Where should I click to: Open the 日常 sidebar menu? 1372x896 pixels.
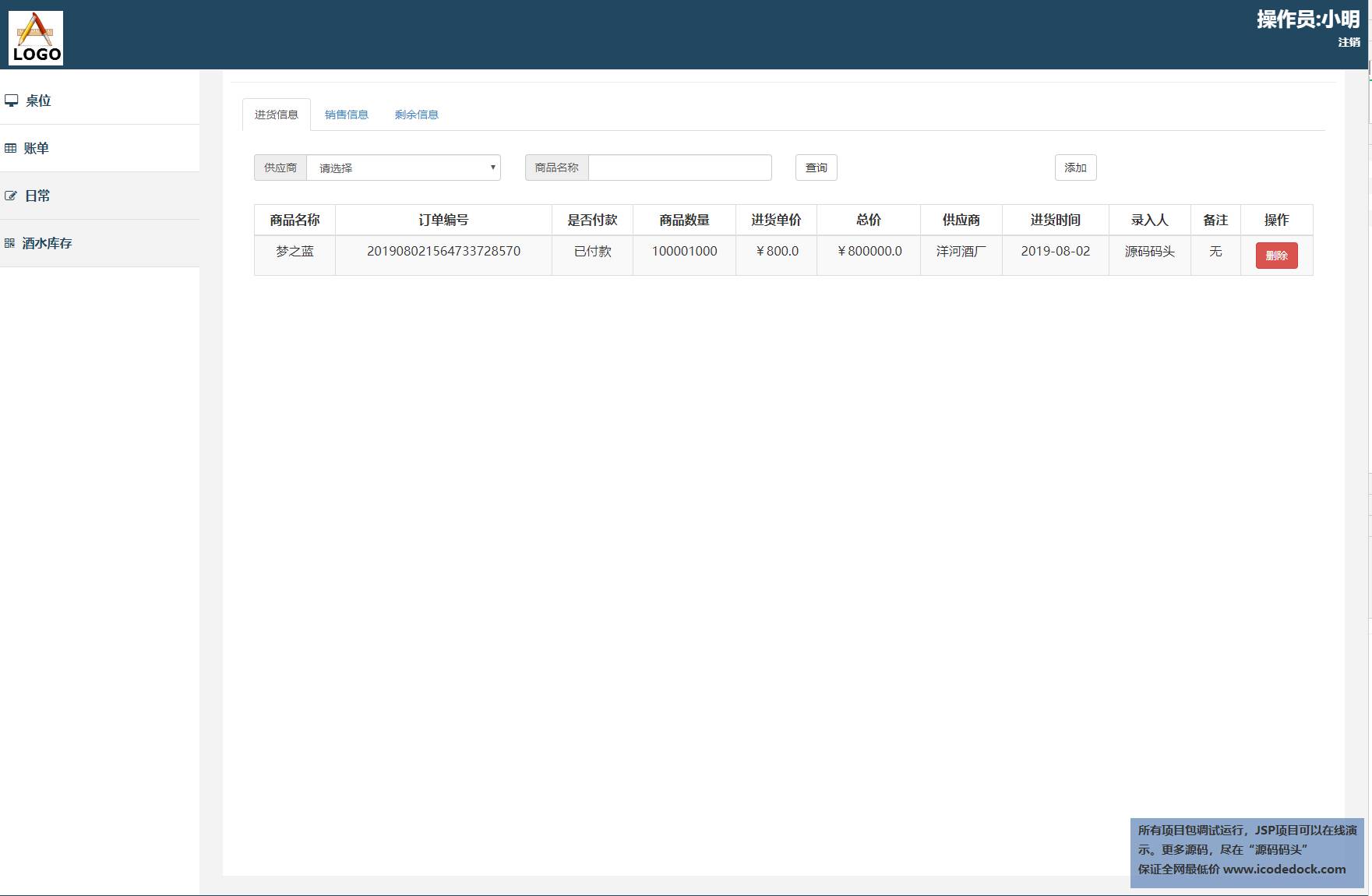click(x=100, y=196)
